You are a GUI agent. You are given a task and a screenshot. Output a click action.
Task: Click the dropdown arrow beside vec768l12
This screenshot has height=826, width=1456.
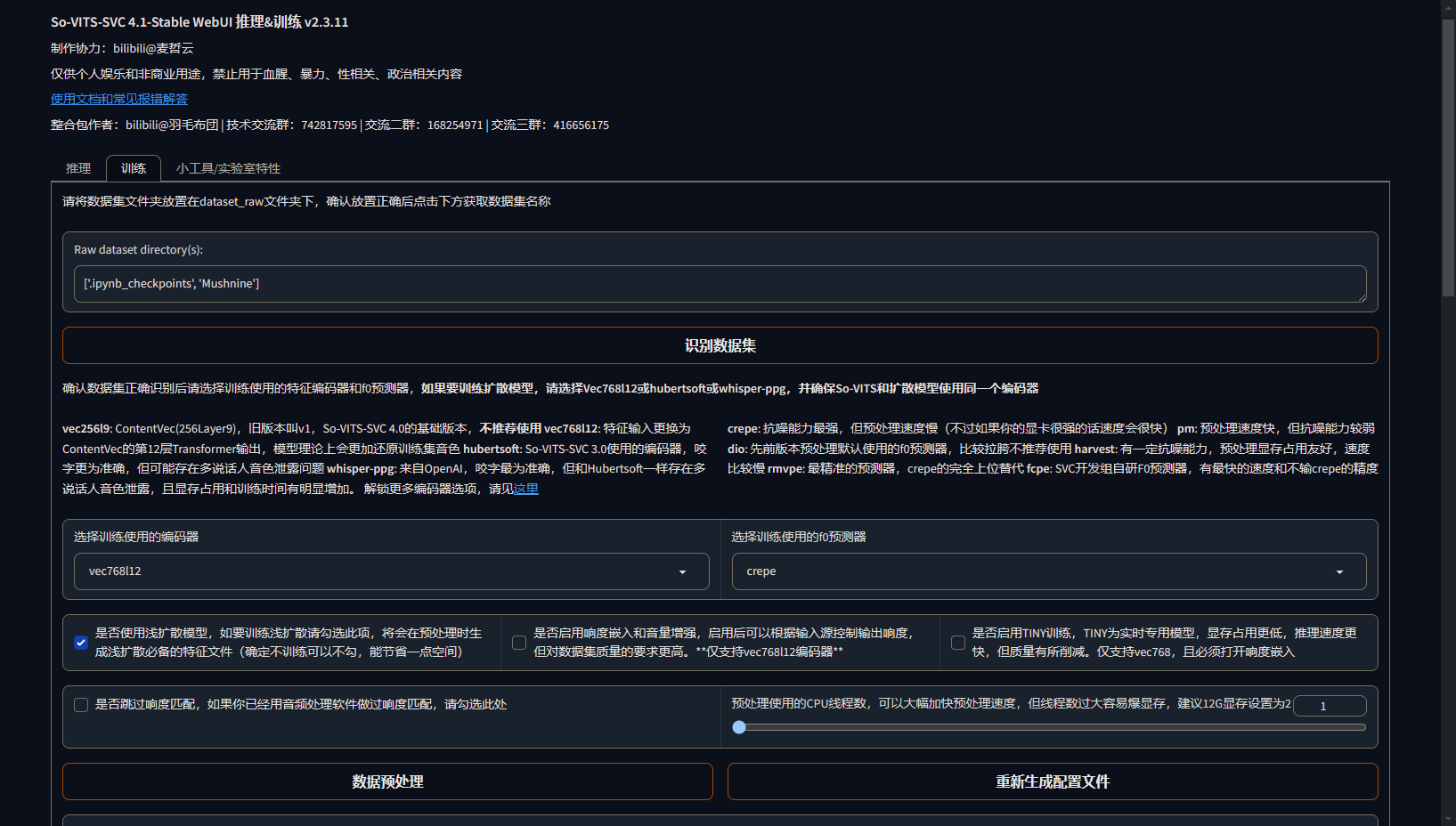683,571
